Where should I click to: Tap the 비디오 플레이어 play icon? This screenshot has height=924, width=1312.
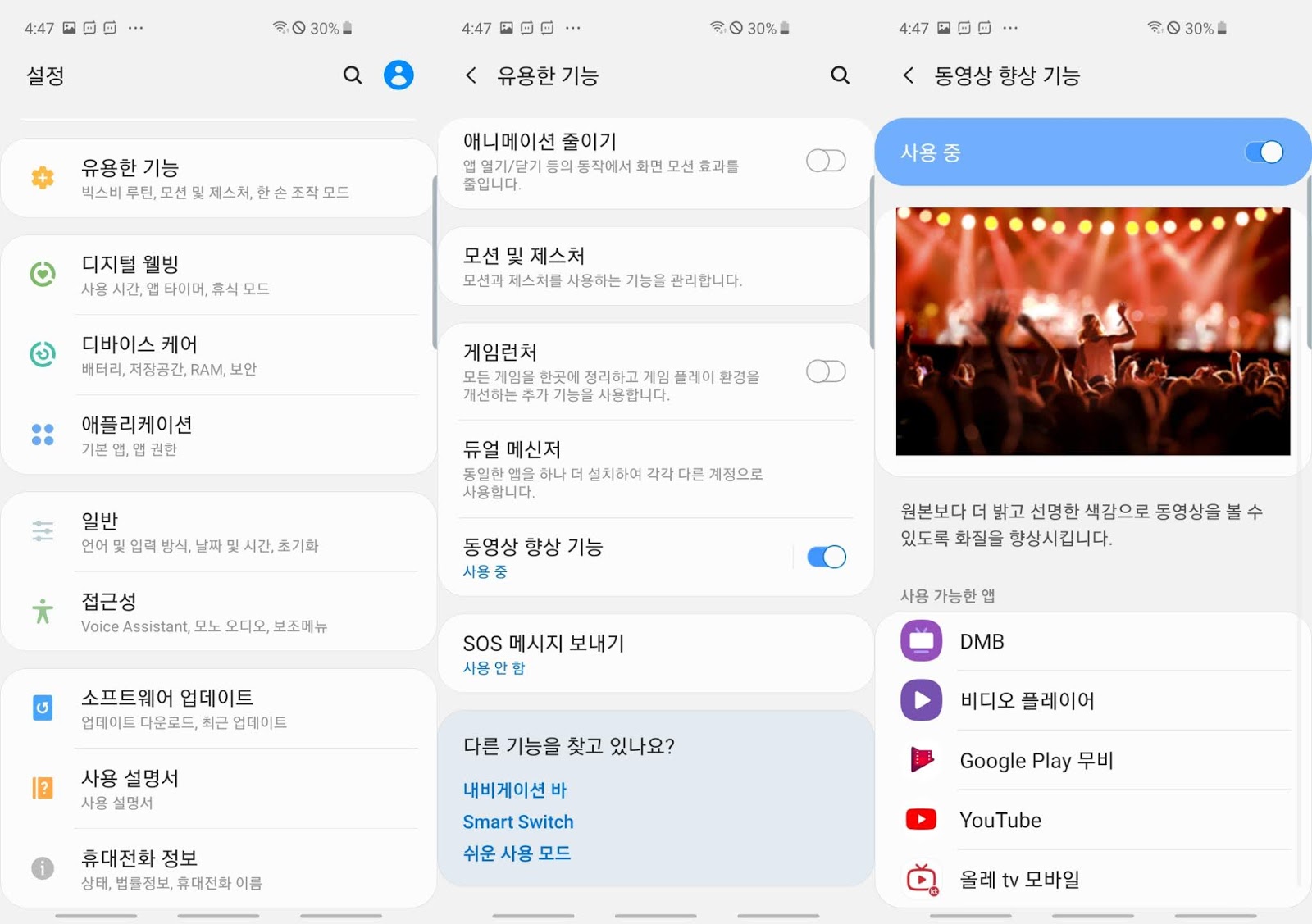[922, 700]
